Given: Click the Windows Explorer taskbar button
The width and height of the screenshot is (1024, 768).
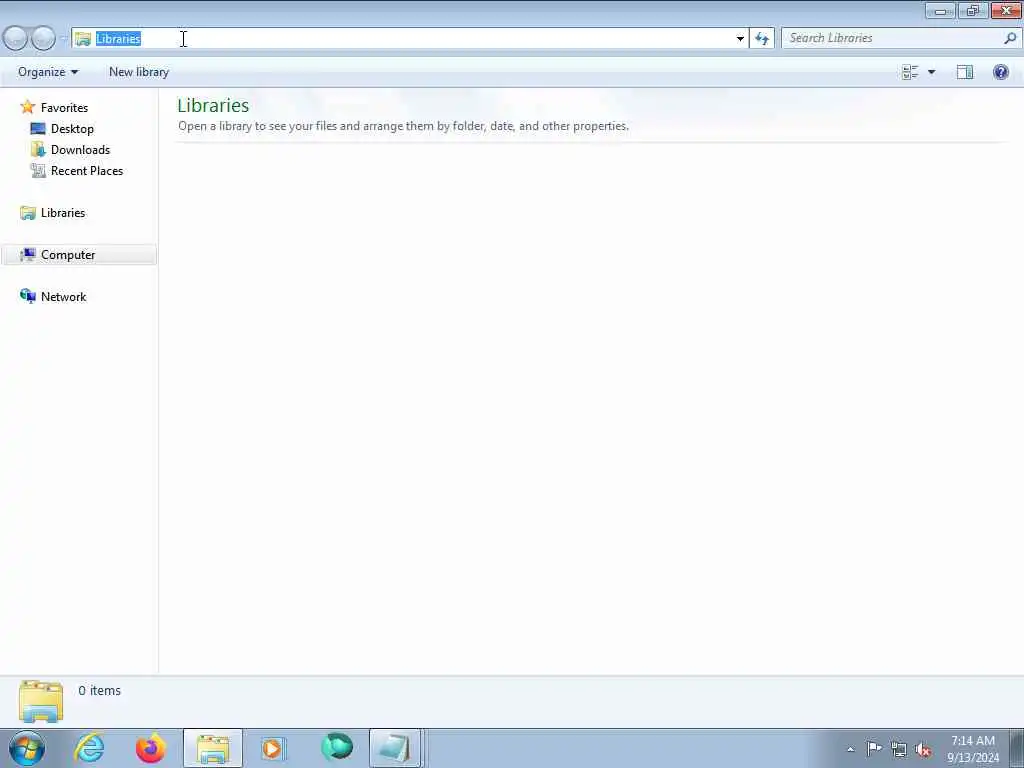Looking at the screenshot, I should 213,748.
